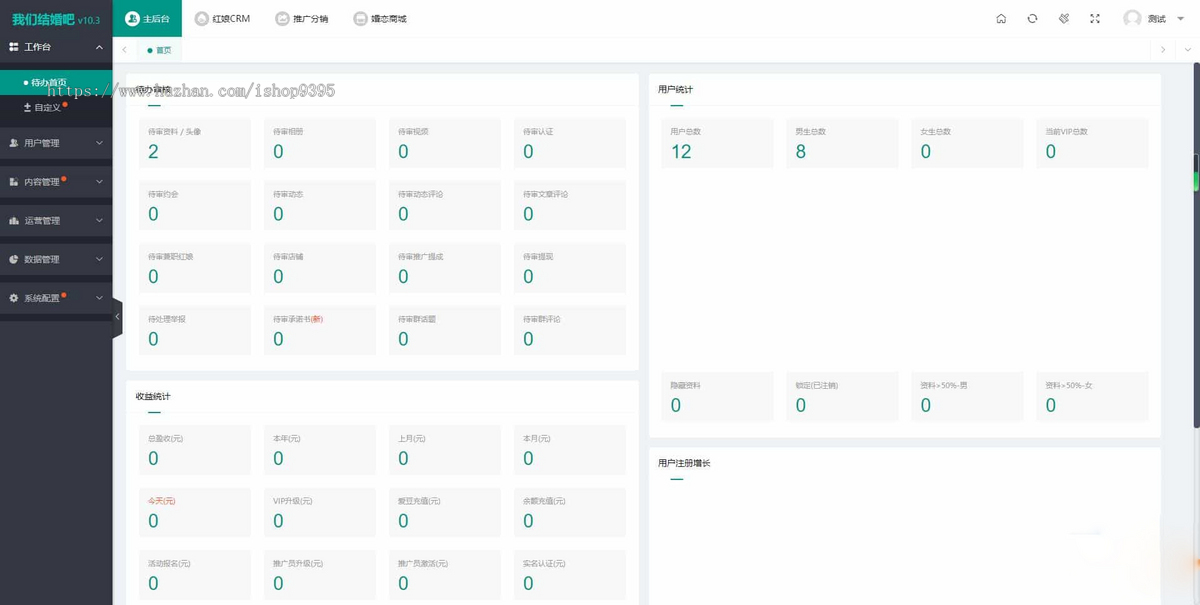
Task: Click the 我们结婚吧 v10.3 logo
Action: (56, 19)
